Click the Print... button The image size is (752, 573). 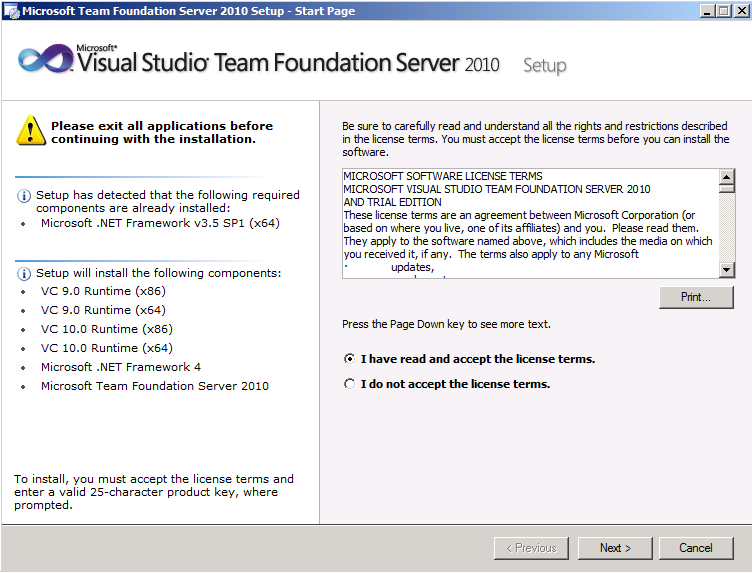[696, 297]
